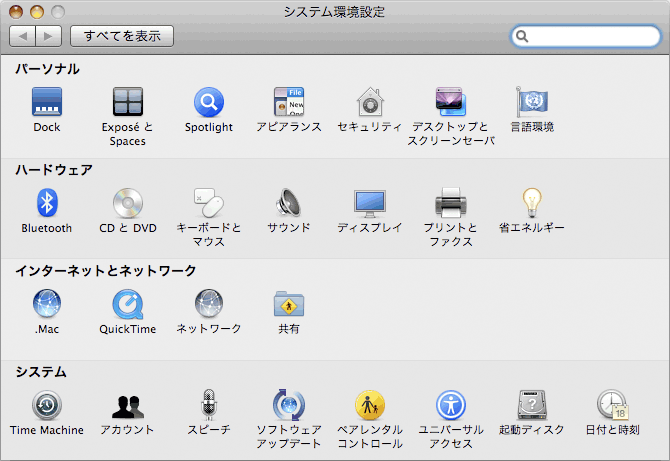Screen dimensions: 670x461
Task: Go back with the left arrow button
Action: pyautogui.click(x=22, y=36)
